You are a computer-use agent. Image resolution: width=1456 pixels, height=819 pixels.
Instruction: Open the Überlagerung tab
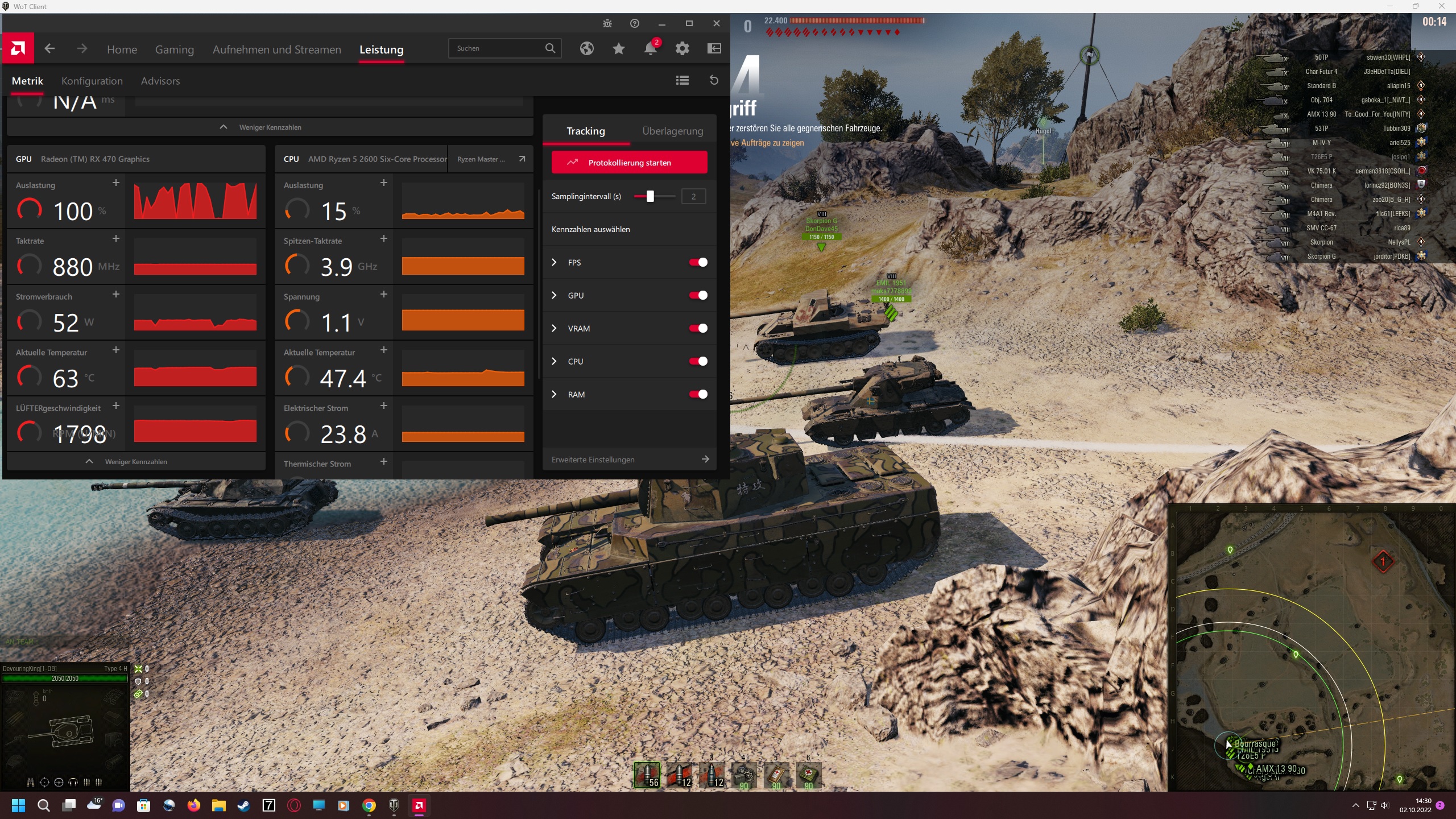tap(672, 131)
